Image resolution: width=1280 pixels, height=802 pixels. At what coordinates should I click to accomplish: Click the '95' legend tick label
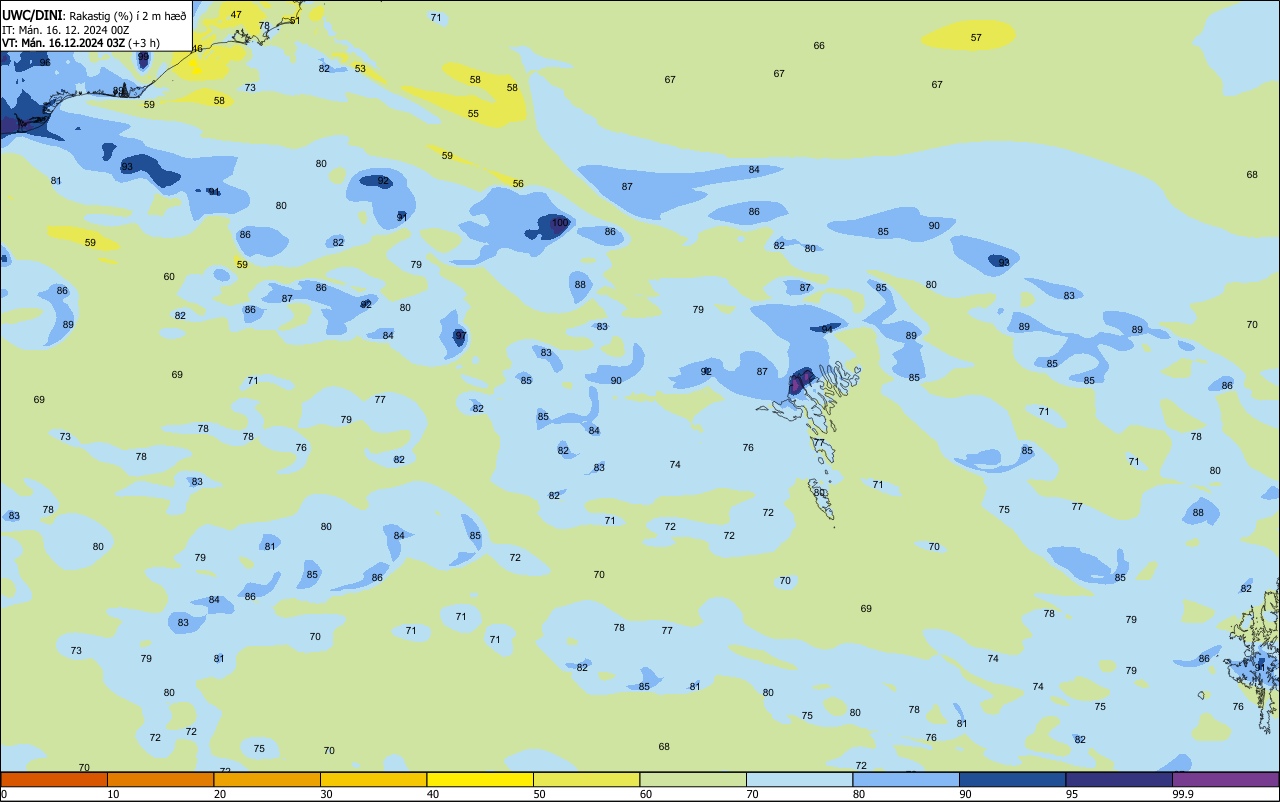(x=1072, y=794)
